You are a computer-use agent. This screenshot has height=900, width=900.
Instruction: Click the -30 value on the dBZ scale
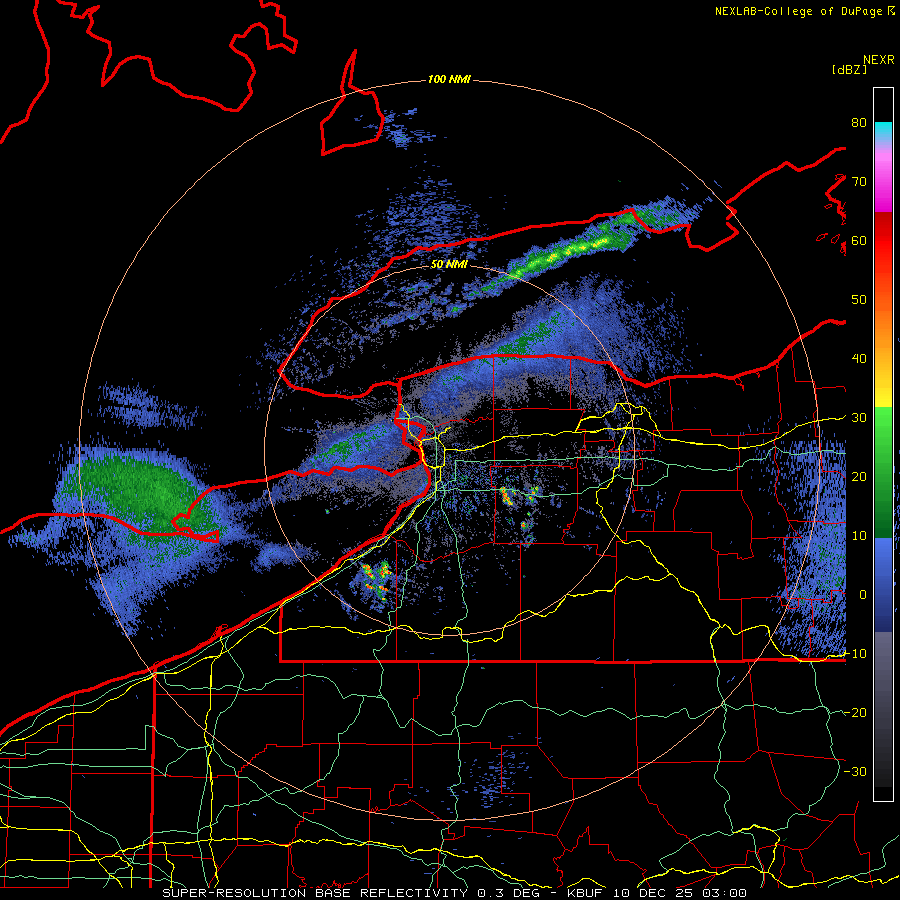pyautogui.click(x=856, y=772)
